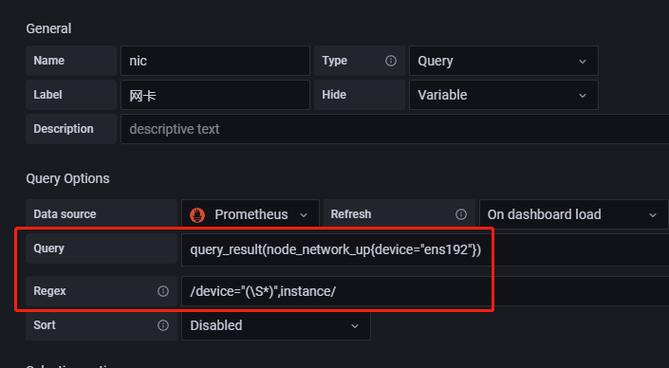Open the Sort dropdown showing Disabled

click(276, 326)
